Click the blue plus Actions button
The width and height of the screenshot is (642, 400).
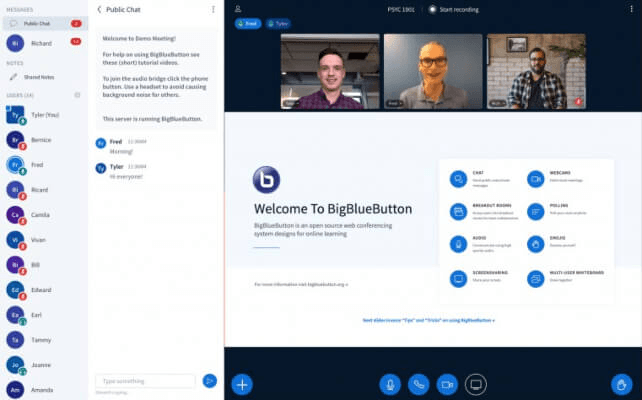pyautogui.click(x=242, y=383)
